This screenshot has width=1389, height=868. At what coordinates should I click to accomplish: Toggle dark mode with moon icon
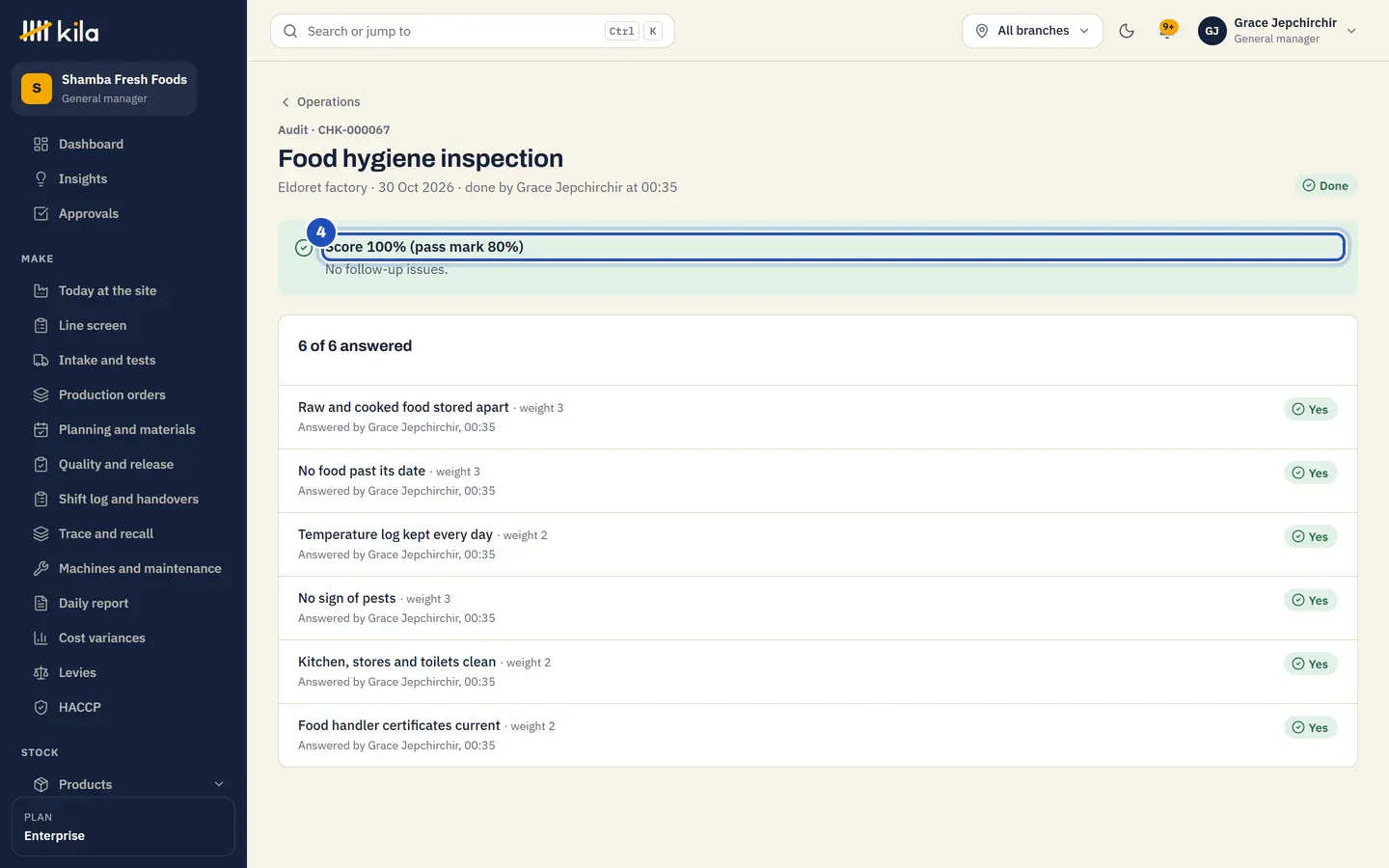click(x=1126, y=31)
